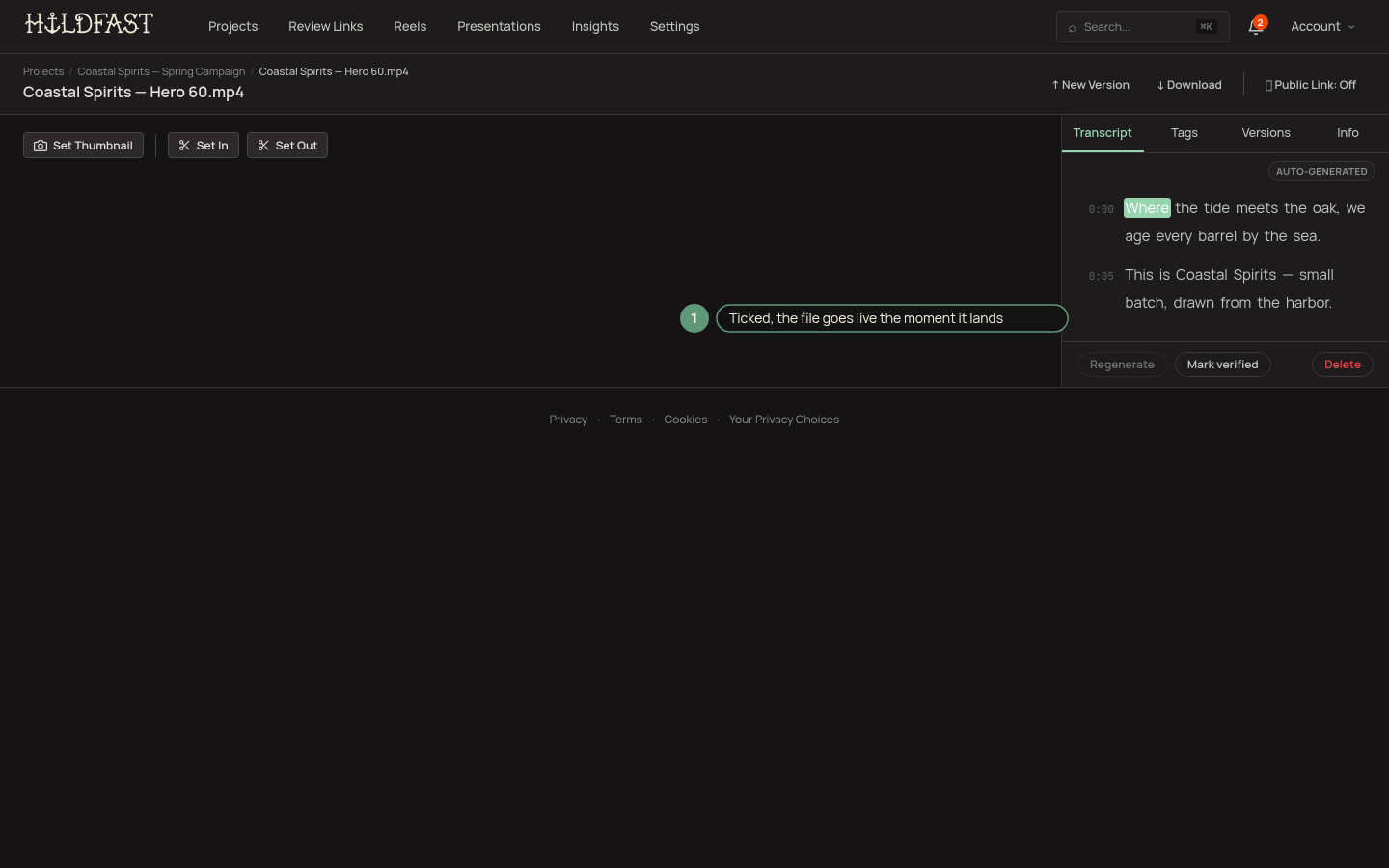Open the Insights page

click(x=595, y=27)
